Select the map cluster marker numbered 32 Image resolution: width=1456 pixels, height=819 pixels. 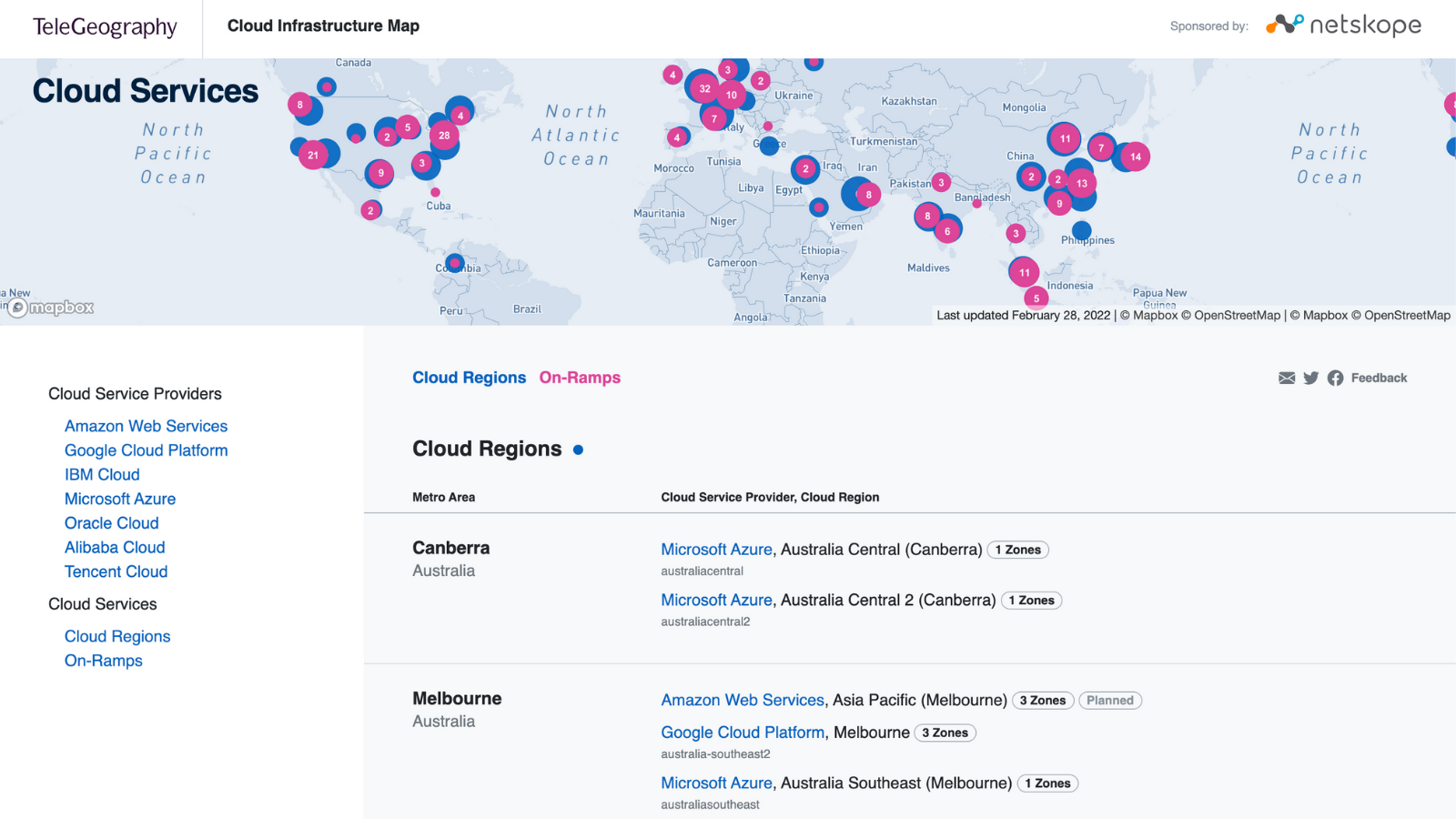tap(704, 88)
